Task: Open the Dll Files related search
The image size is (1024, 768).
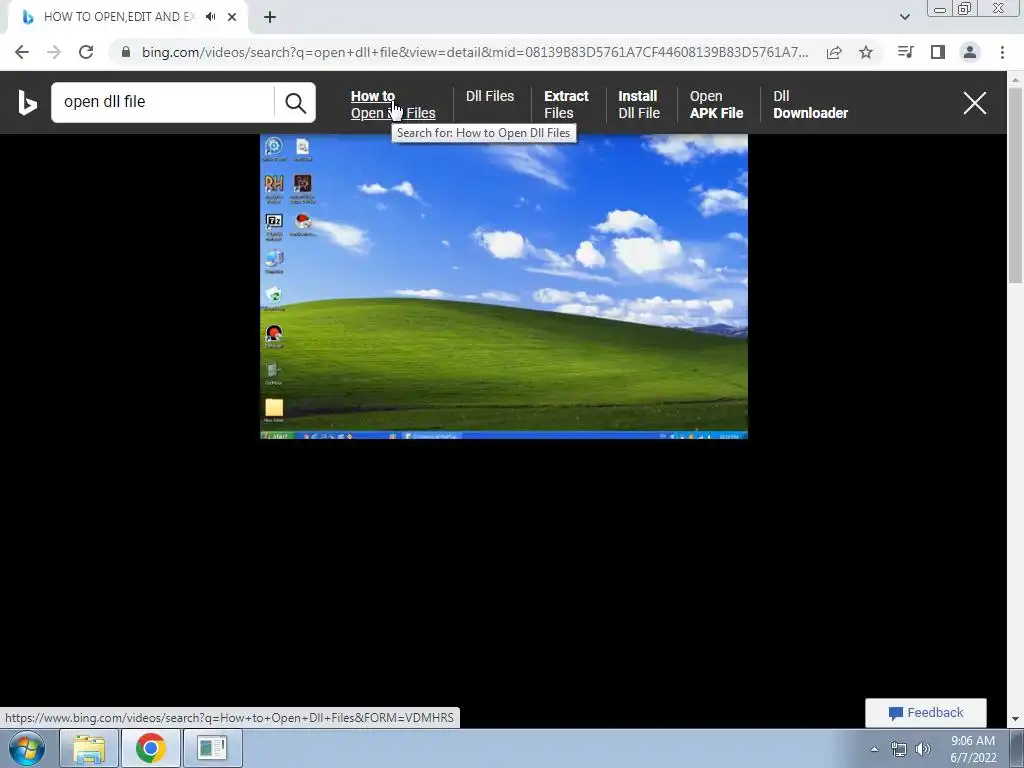Action: (x=490, y=96)
